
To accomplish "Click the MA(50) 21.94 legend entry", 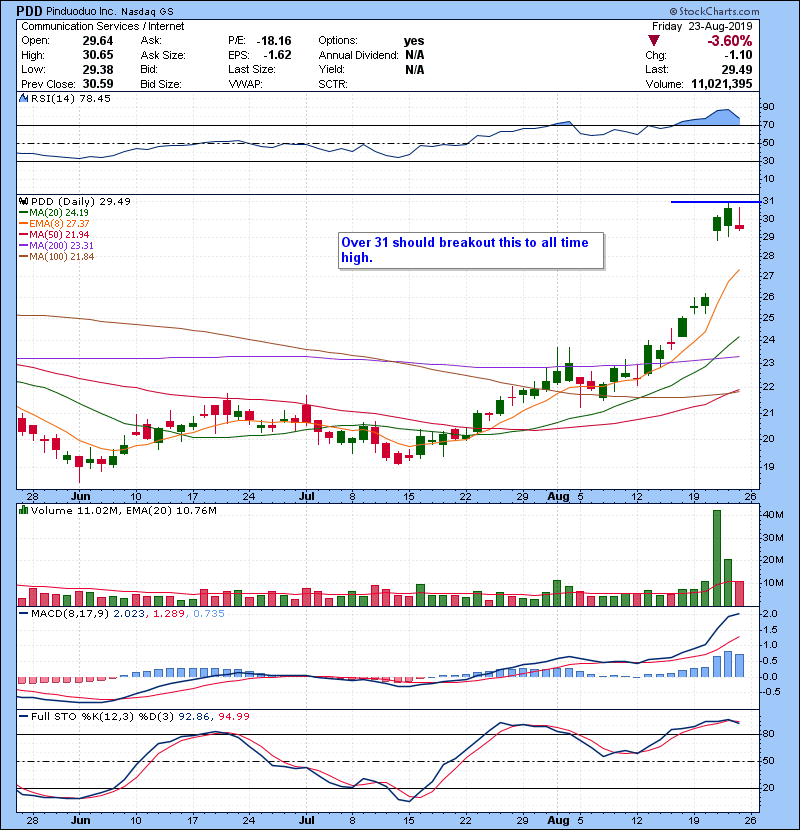I will pyautogui.click(x=54, y=234).
